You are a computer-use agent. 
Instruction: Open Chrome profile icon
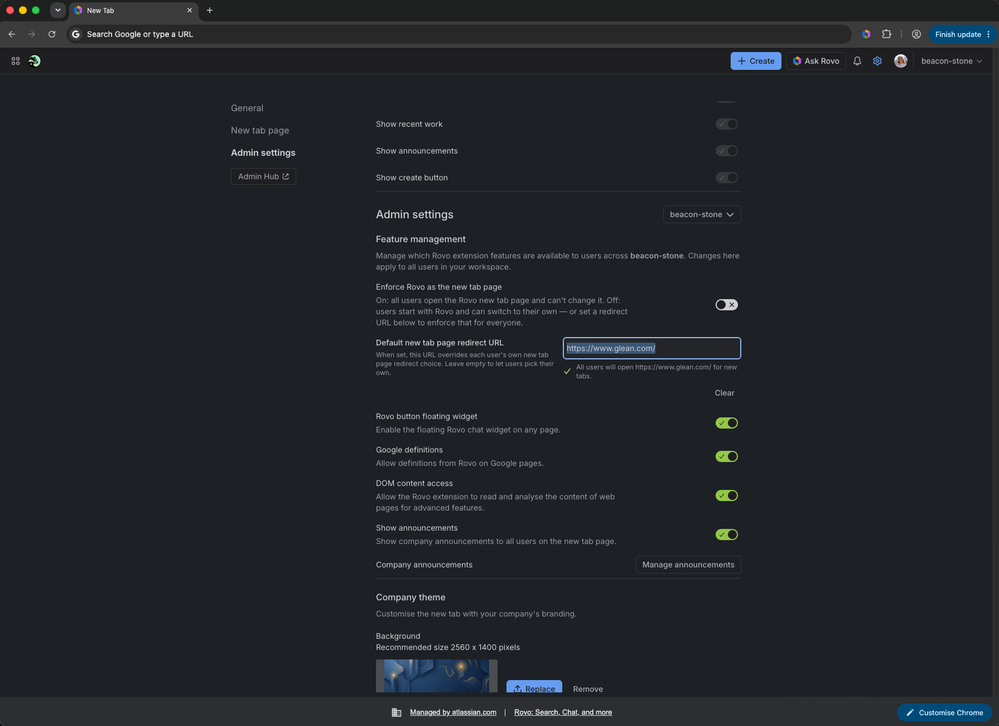click(916, 34)
